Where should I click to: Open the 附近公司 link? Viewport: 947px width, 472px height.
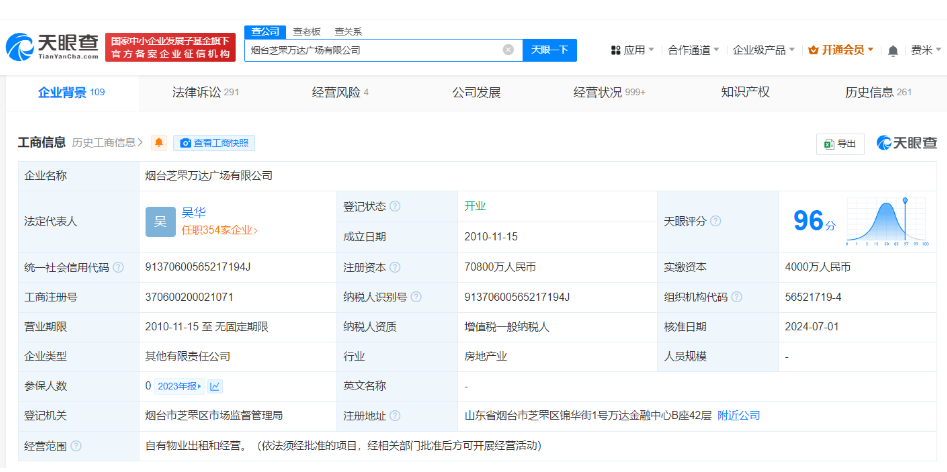739,415
